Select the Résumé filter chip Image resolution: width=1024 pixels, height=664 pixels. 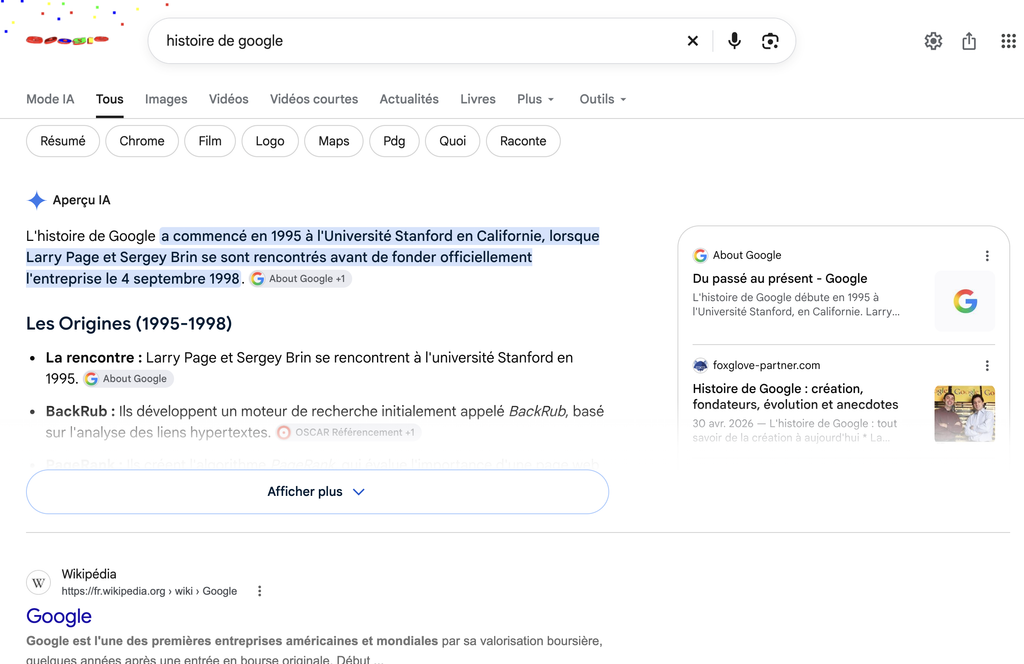63,141
